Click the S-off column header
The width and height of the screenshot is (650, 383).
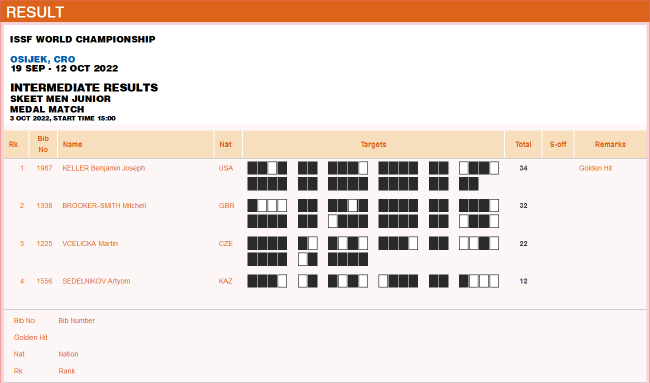[x=558, y=144]
